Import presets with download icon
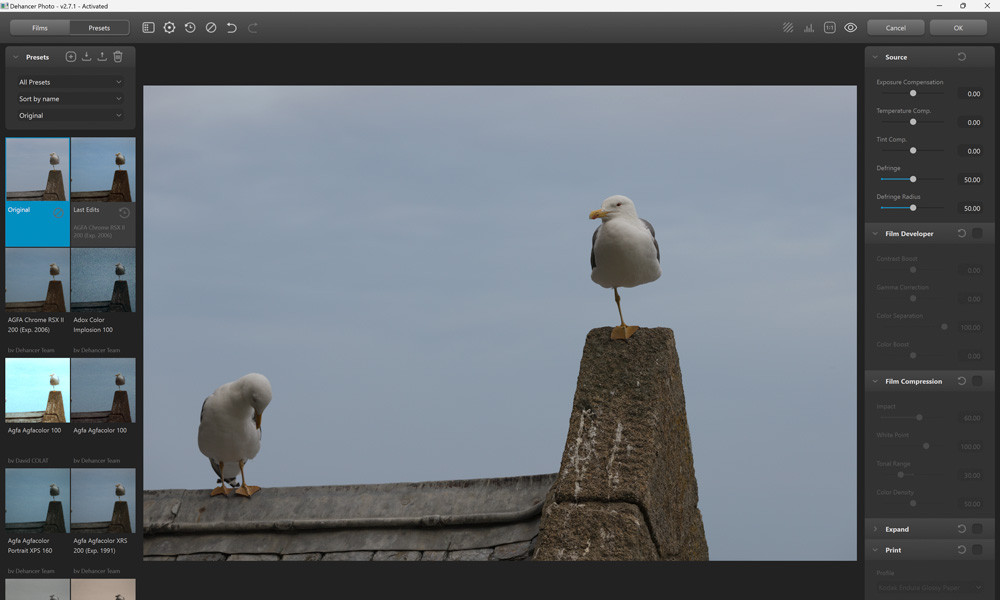The height and width of the screenshot is (600, 1000). [86, 57]
